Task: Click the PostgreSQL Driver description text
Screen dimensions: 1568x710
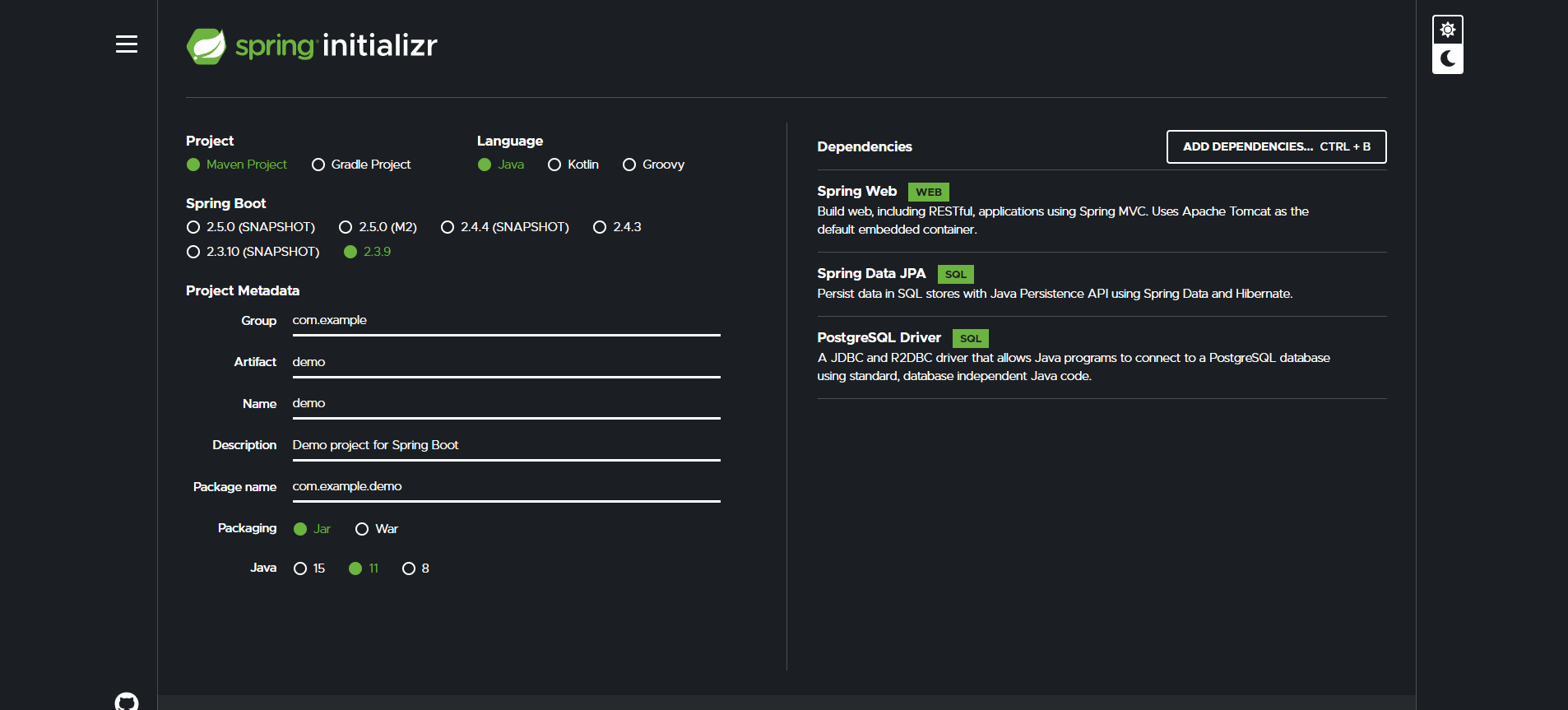Action: pyautogui.click(x=1074, y=367)
